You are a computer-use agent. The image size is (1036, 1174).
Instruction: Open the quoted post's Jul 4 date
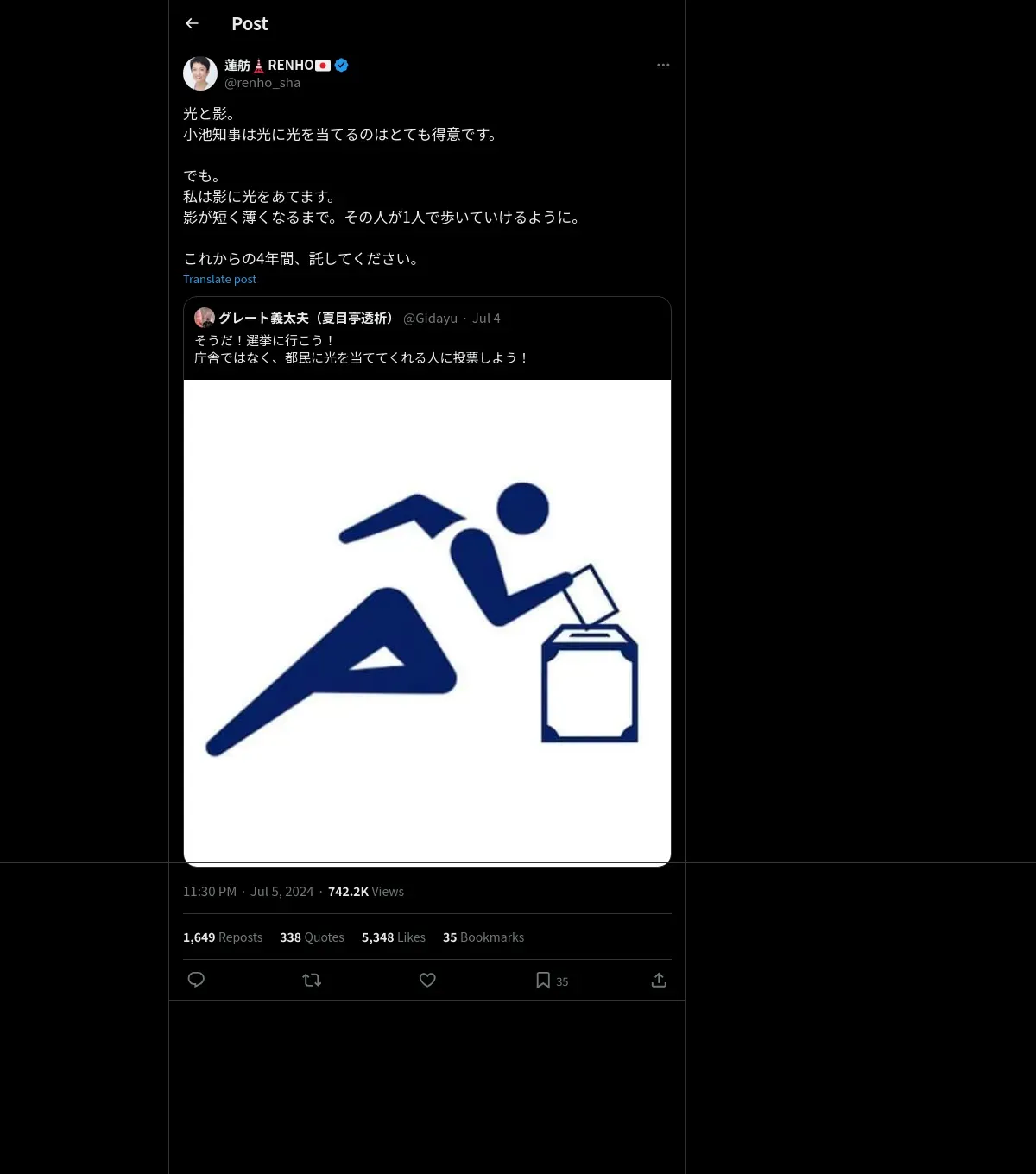pos(486,319)
